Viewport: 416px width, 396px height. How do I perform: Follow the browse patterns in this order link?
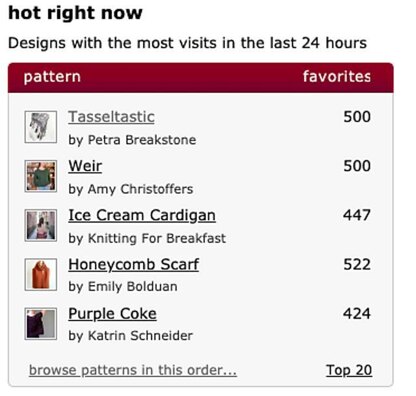pos(133,370)
